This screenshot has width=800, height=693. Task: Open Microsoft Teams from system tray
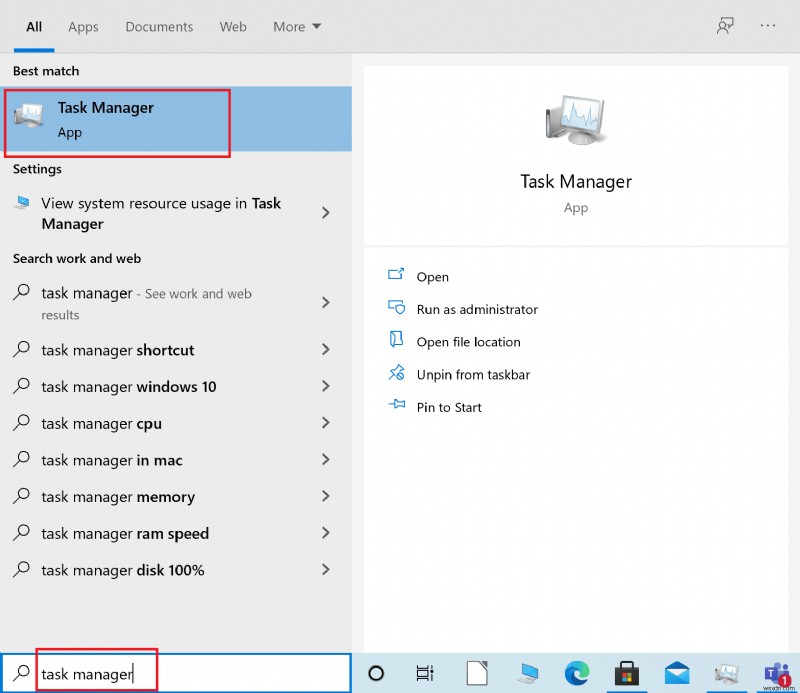777,673
